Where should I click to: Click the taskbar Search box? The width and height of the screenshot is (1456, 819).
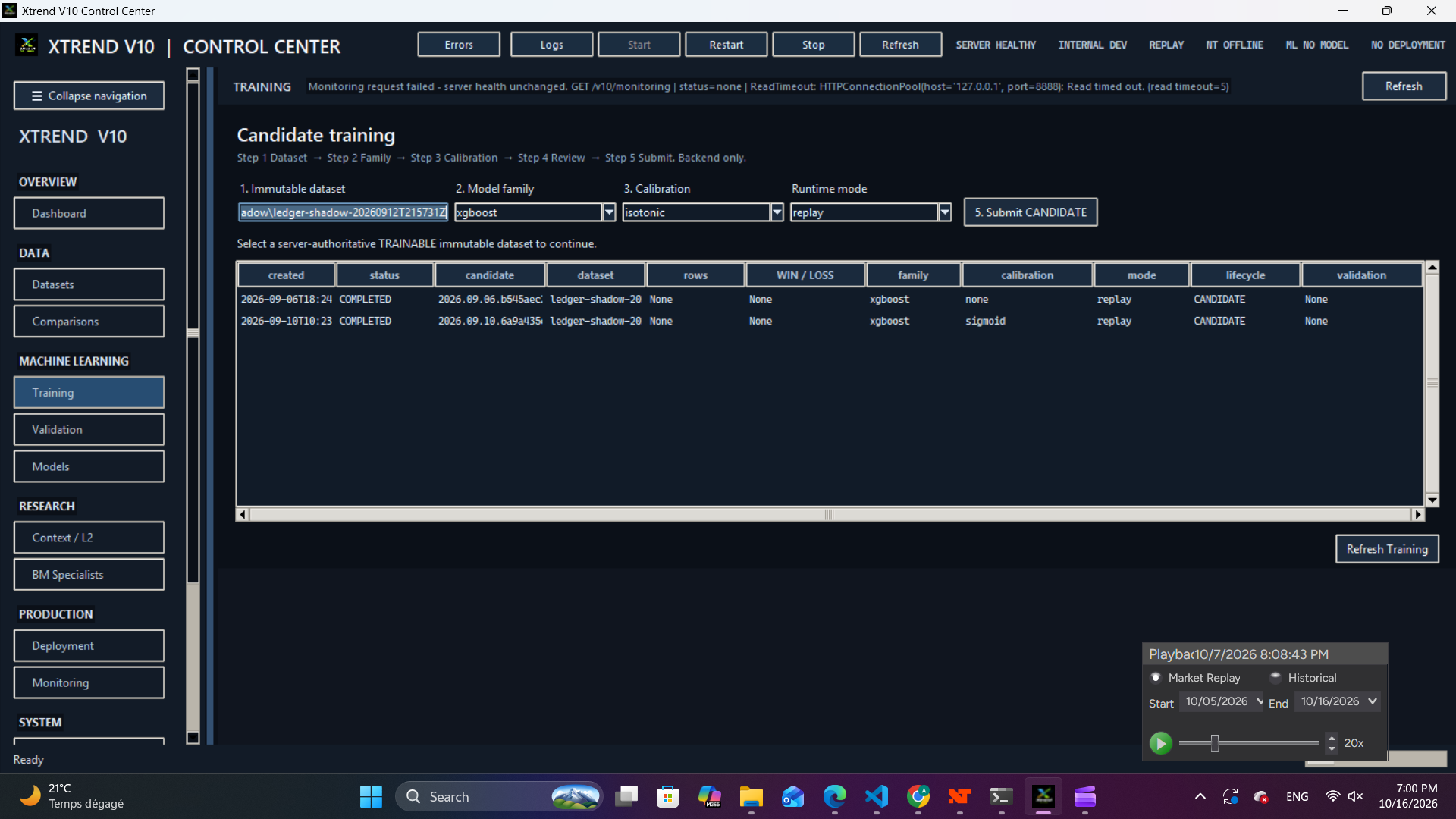[499, 796]
